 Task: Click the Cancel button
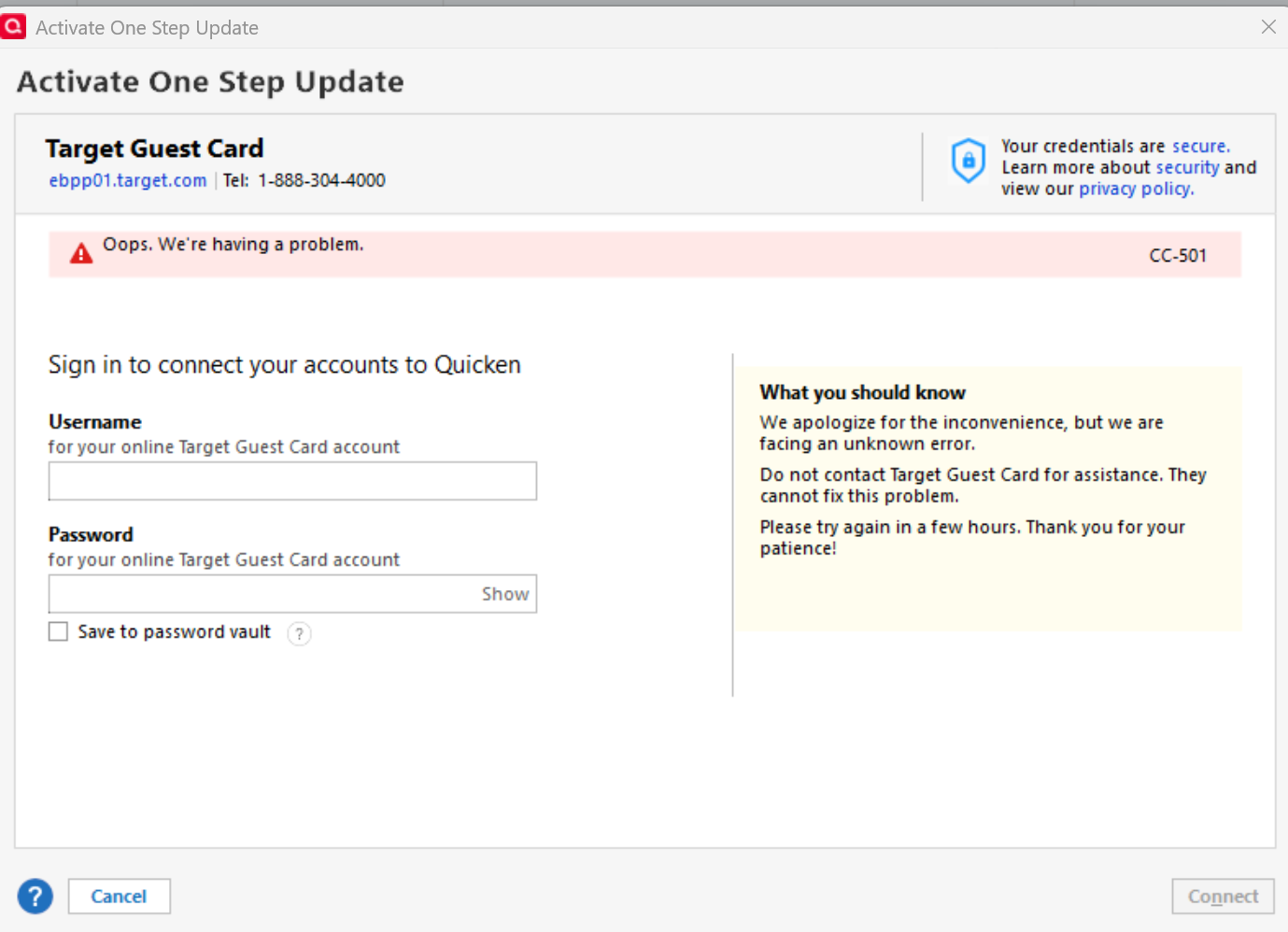point(120,897)
